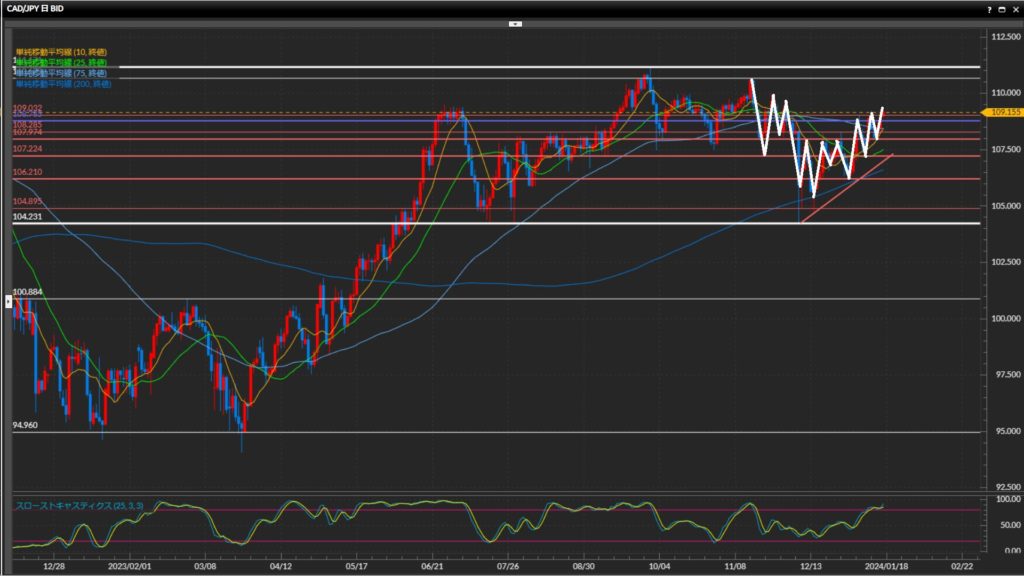Click the current price tag 109.155
Image resolution: width=1024 pixels, height=576 pixels.
click(x=1003, y=113)
